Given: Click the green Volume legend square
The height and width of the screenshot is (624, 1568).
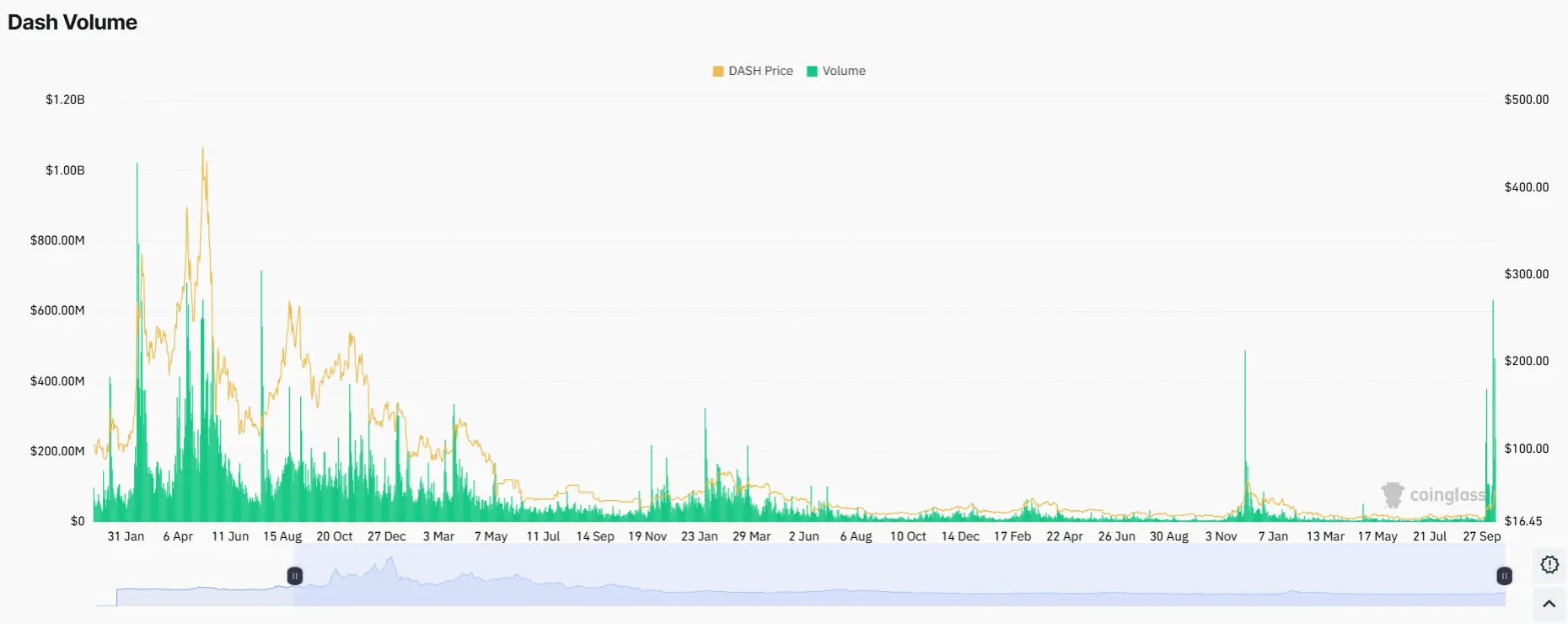Looking at the screenshot, I should [x=813, y=72].
